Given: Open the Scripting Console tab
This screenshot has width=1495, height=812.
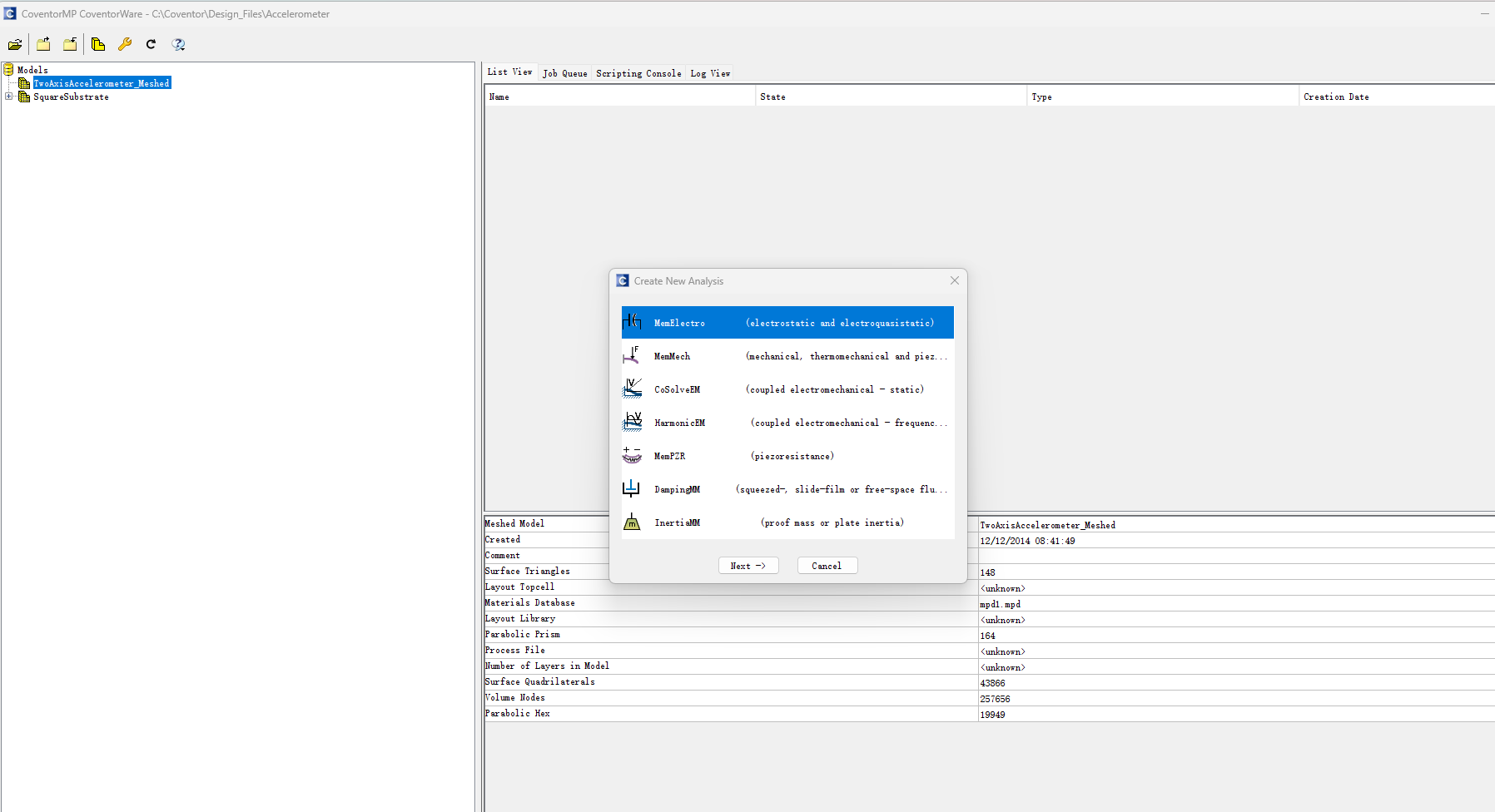Looking at the screenshot, I should [638, 73].
